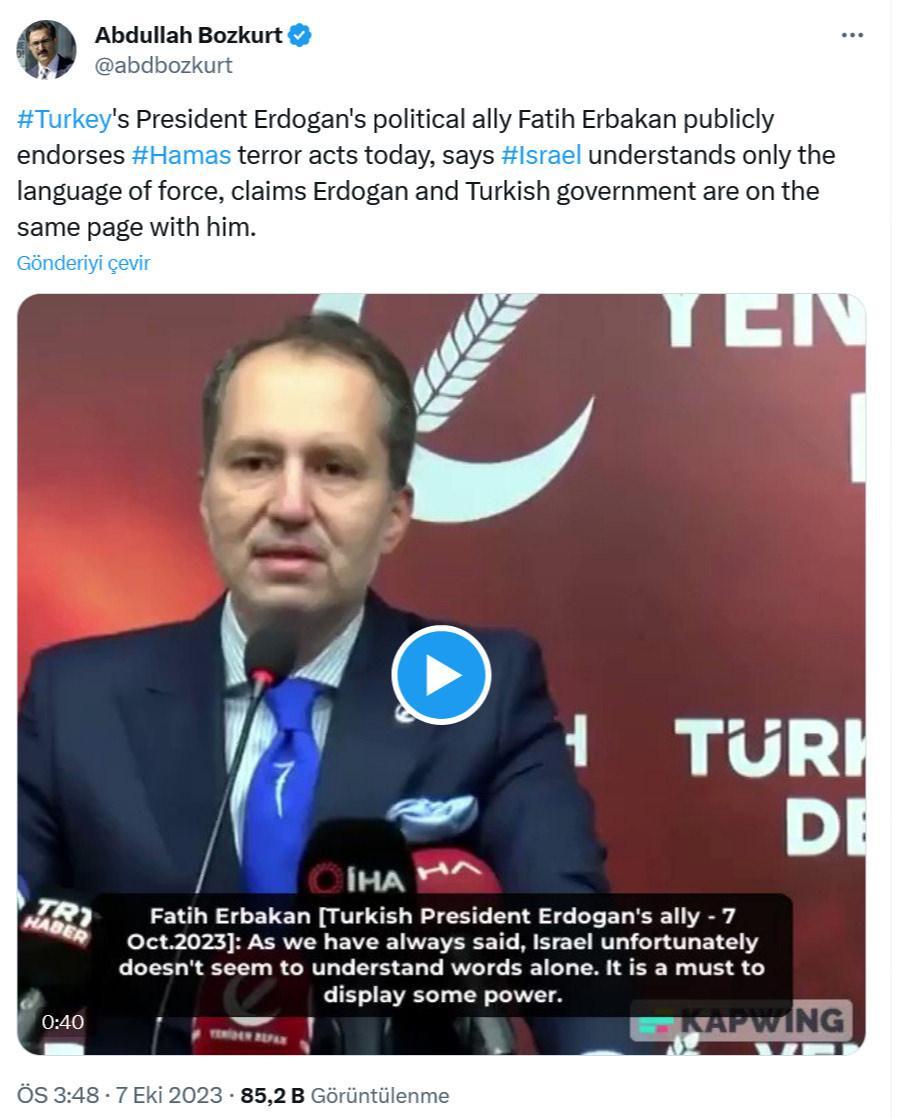Viewport: 907px width, 1119px height.
Task: Click the blue verified badge
Action: pos(300,35)
